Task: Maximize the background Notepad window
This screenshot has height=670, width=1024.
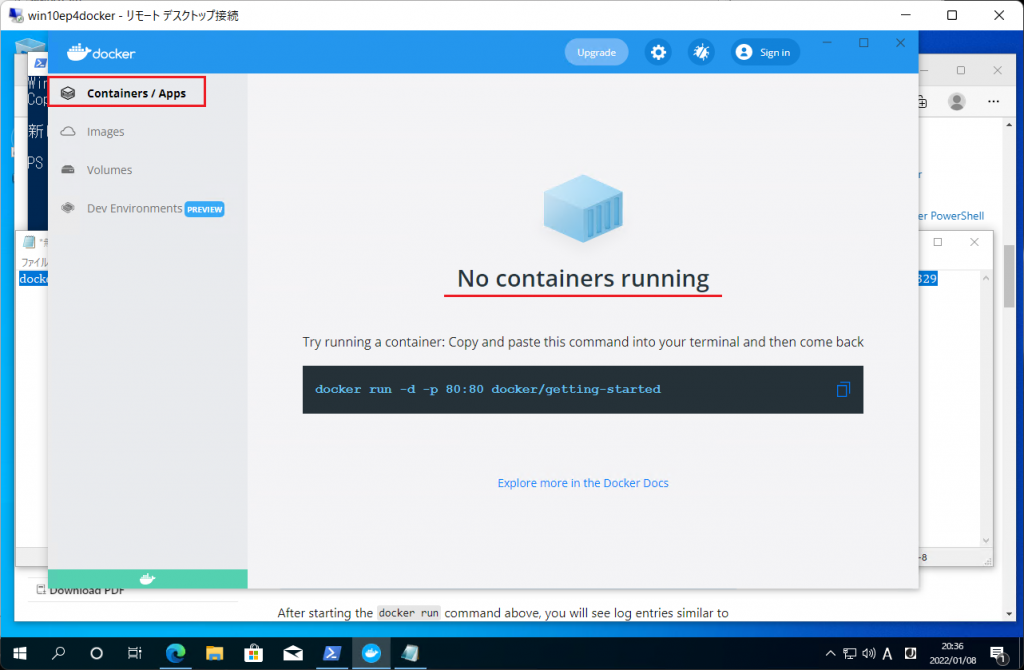Action: click(938, 242)
